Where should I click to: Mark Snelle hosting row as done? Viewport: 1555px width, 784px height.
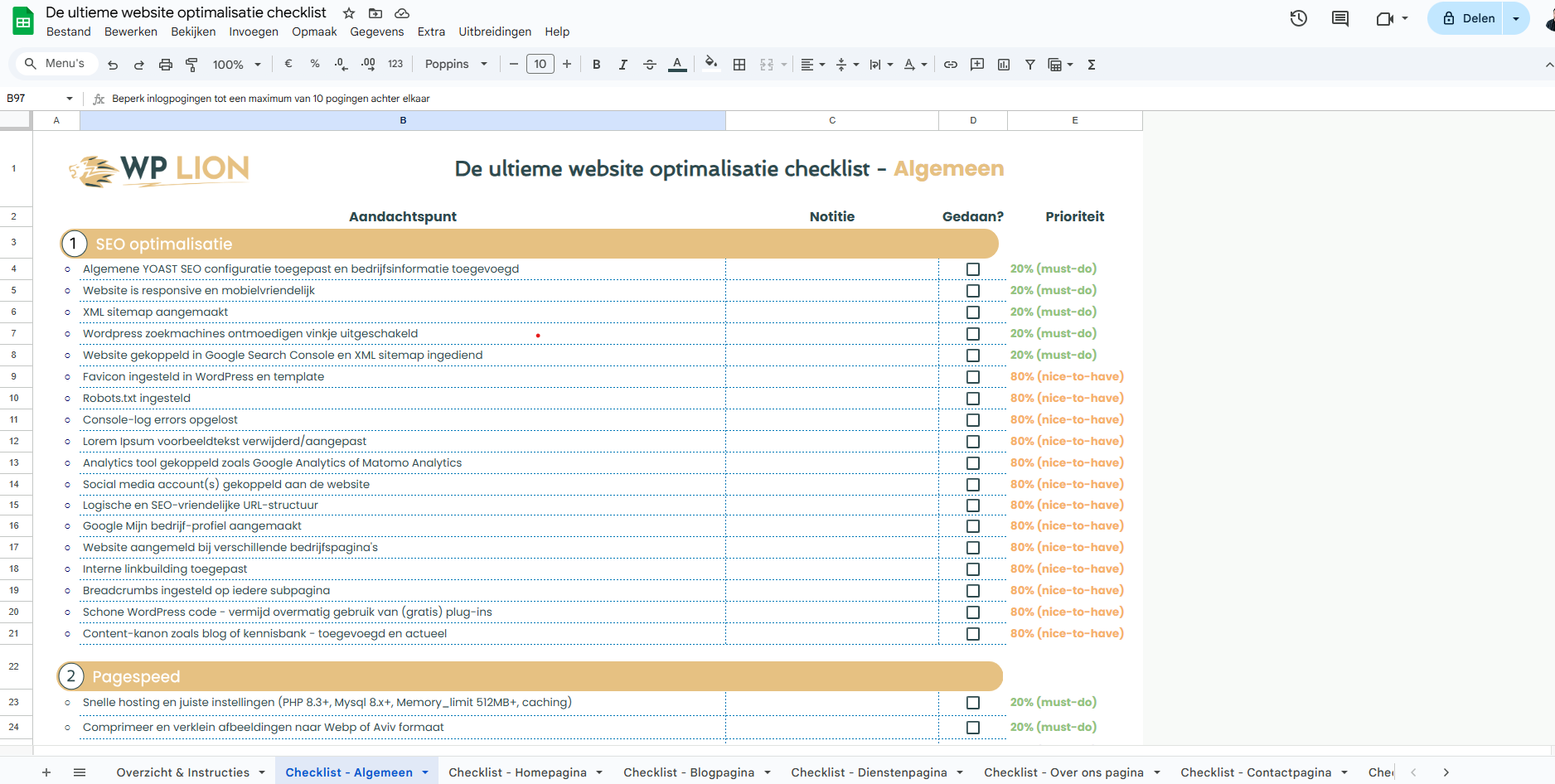[x=973, y=703]
